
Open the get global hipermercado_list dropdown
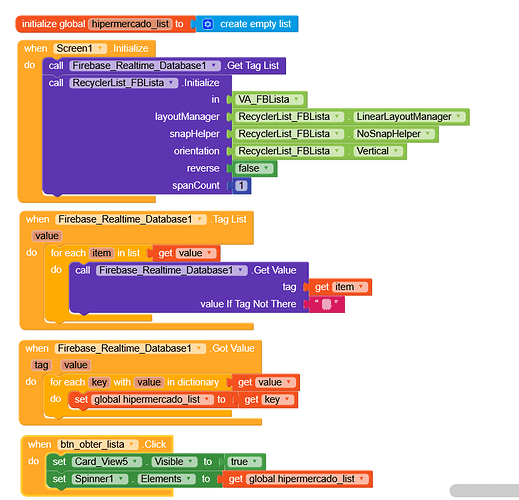click(307, 479)
